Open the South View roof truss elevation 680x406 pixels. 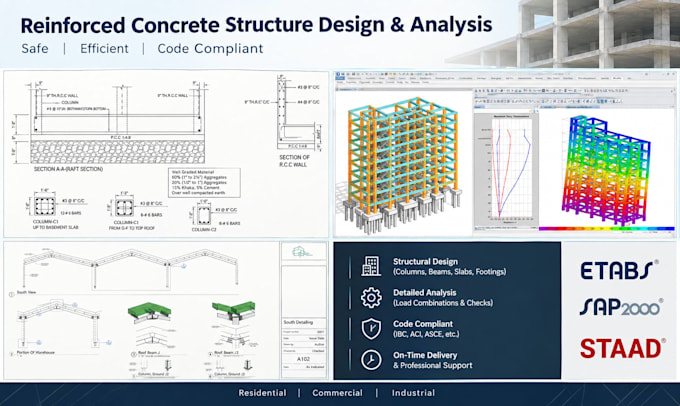130,269
